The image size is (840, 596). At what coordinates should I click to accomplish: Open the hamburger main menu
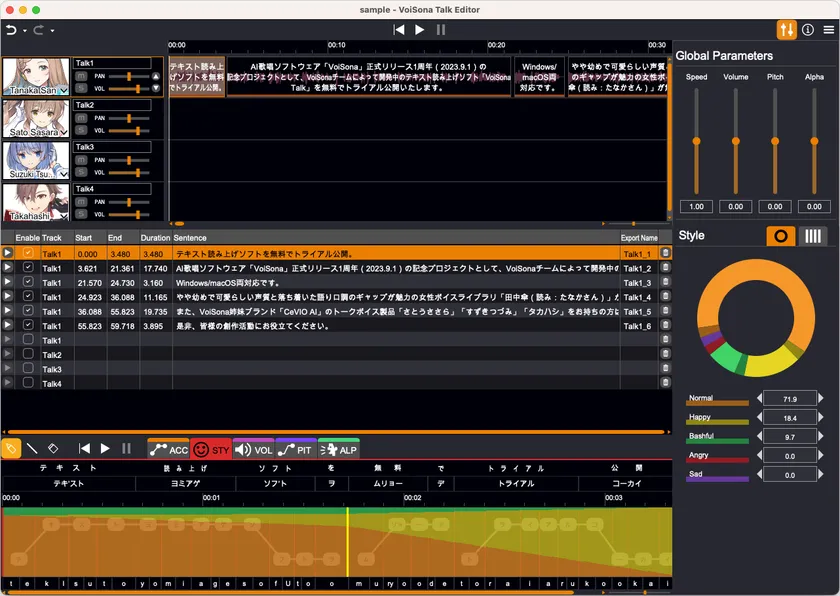point(828,30)
